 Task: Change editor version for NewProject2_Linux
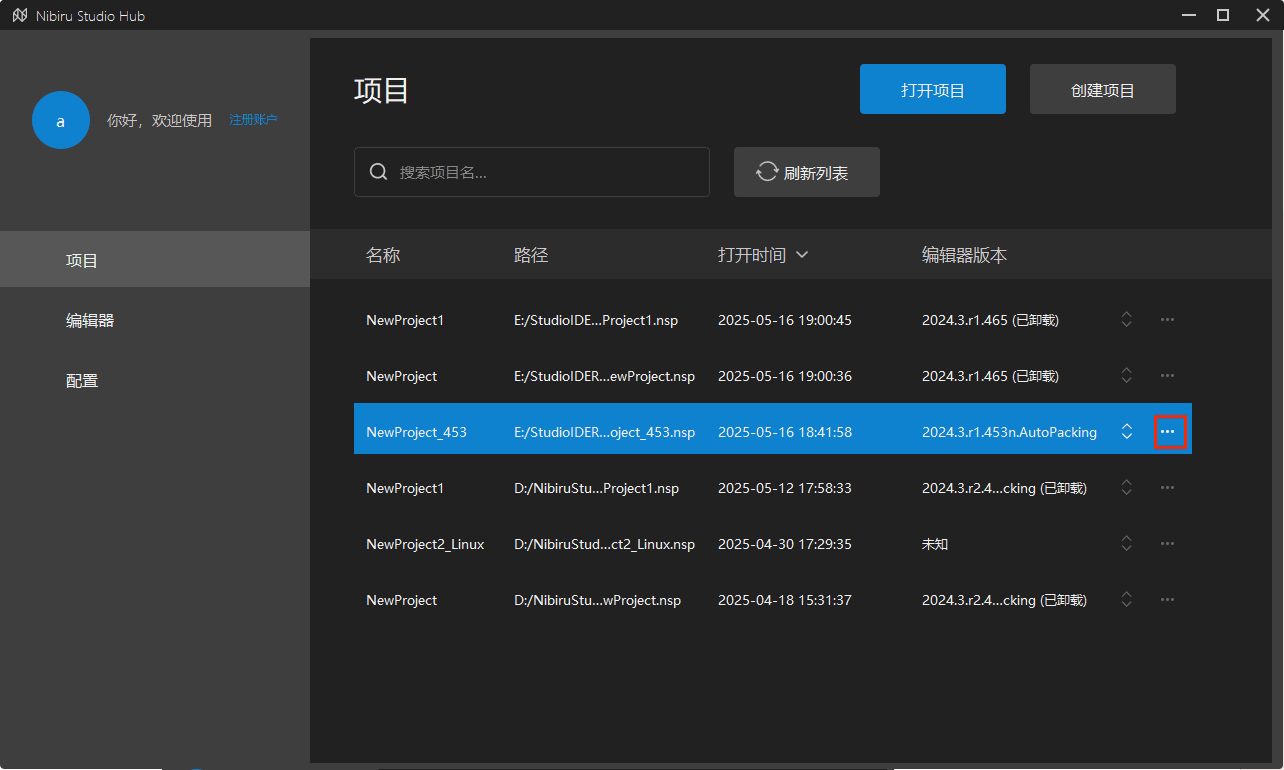(x=1127, y=544)
